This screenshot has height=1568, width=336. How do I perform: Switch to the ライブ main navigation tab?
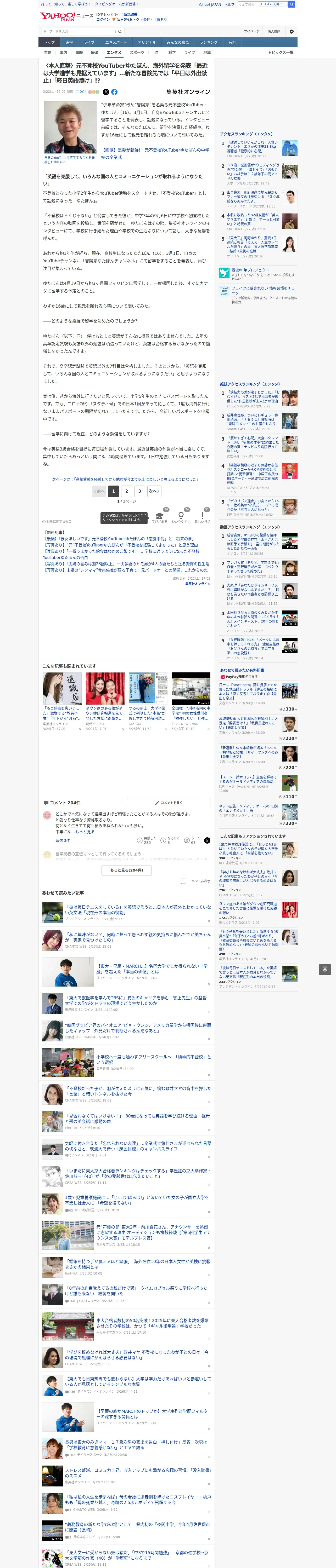pos(89,43)
